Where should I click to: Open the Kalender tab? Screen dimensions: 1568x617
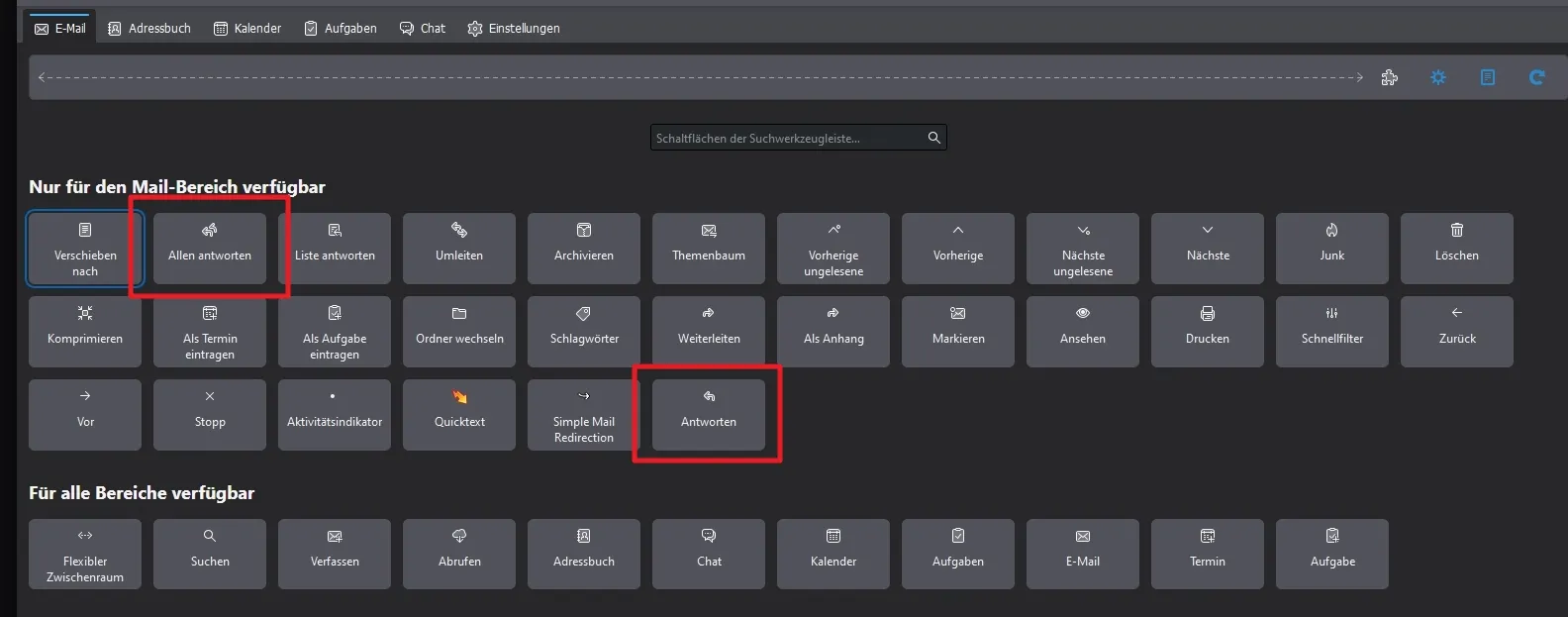[247, 28]
